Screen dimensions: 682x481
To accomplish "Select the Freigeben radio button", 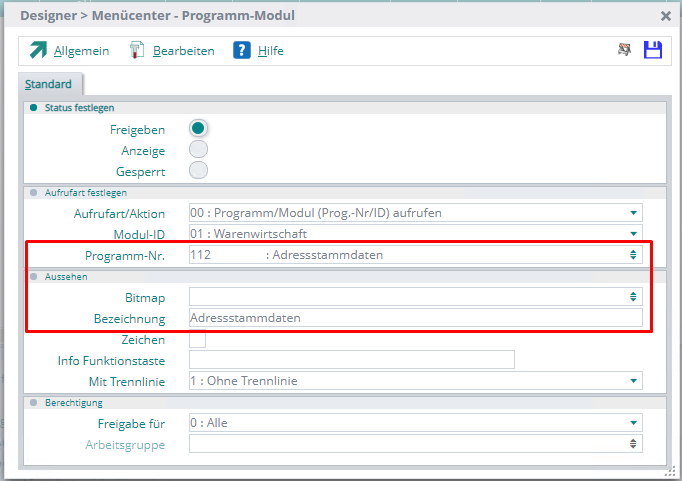I will (198, 129).
